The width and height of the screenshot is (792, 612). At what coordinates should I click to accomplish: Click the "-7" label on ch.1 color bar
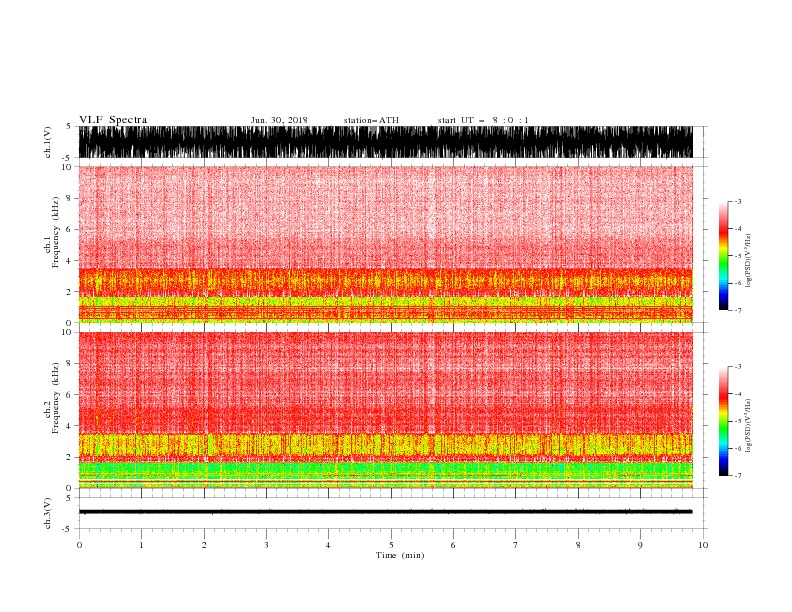tap(738, 310)
